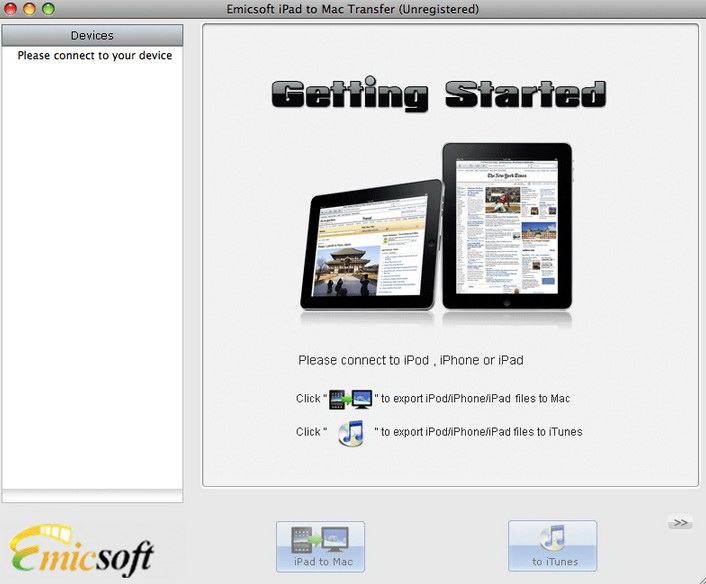Image resolution: width=706 pixels, height=584 pixels.
Task: Close the window with the red button
Action: pos(10,9)
